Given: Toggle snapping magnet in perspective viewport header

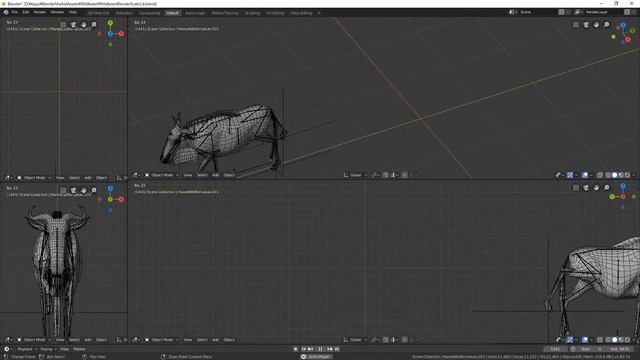Looking at the screenshot, I should click(386, 175).
